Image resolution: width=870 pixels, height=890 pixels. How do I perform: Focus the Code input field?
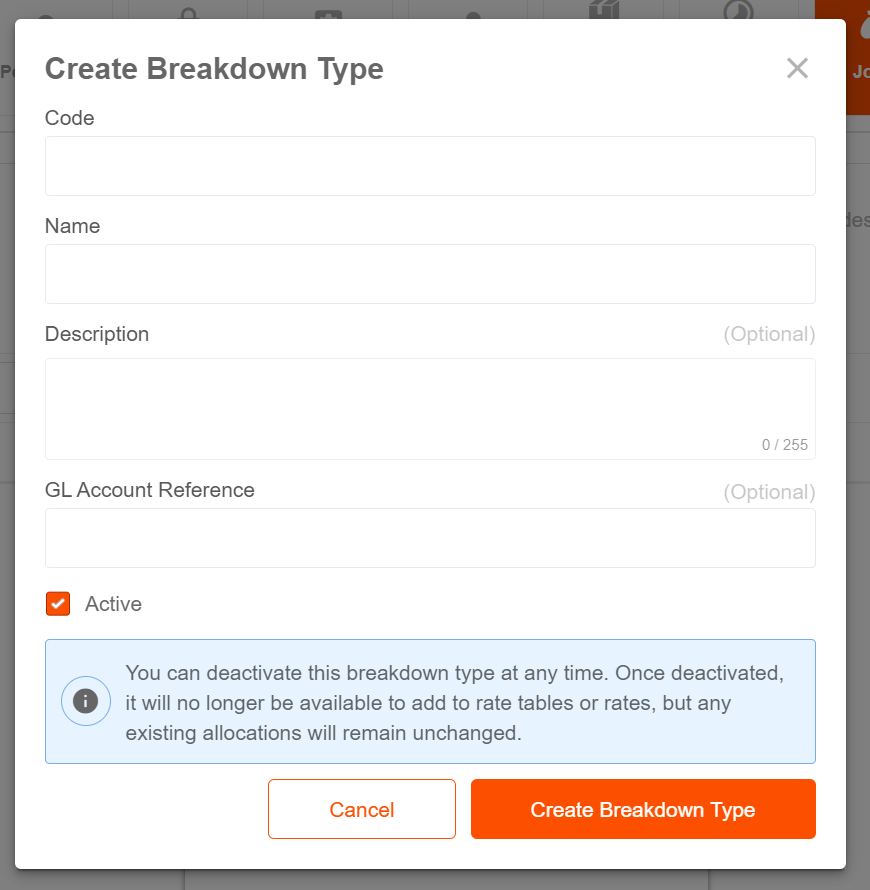coord(430,166)
